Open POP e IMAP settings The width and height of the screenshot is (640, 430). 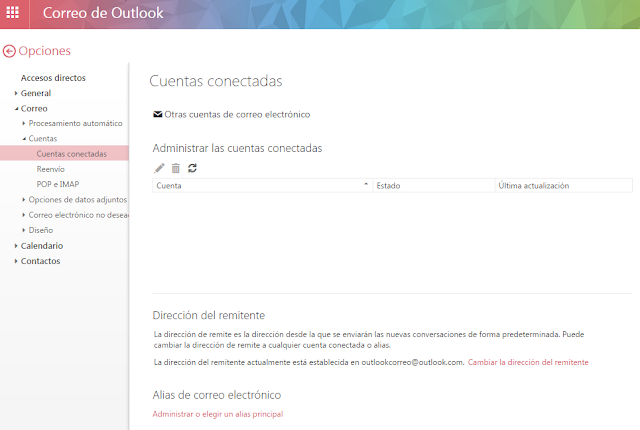tap(58, 184)
